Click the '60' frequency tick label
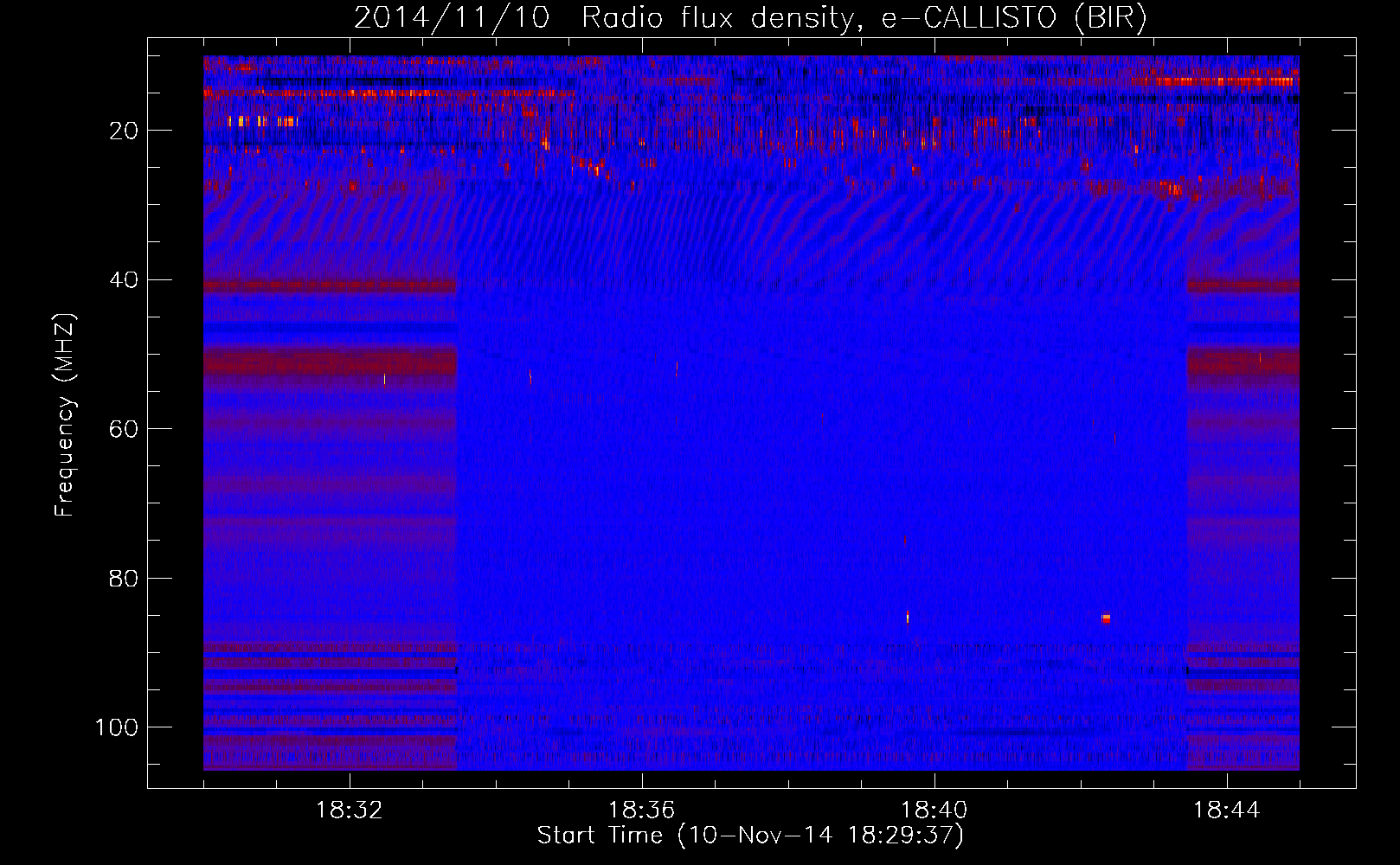 pos(125,429)
